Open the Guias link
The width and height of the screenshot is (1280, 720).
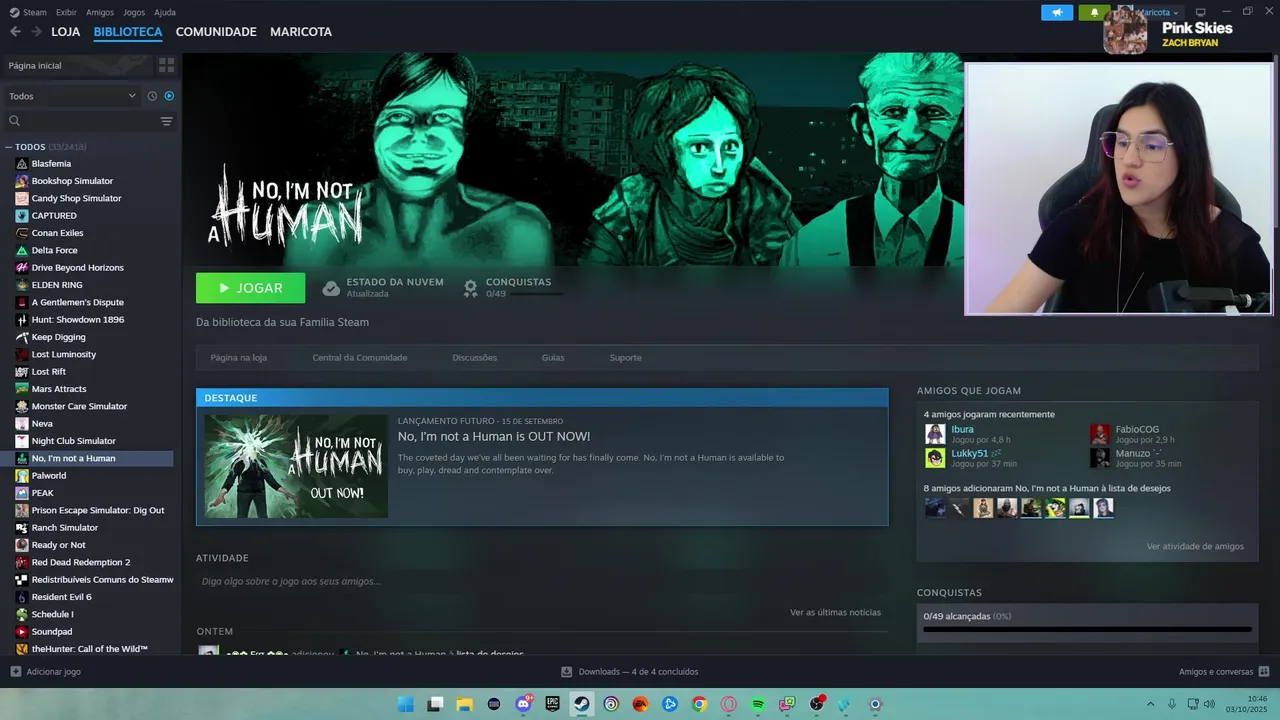coord(553,358)
